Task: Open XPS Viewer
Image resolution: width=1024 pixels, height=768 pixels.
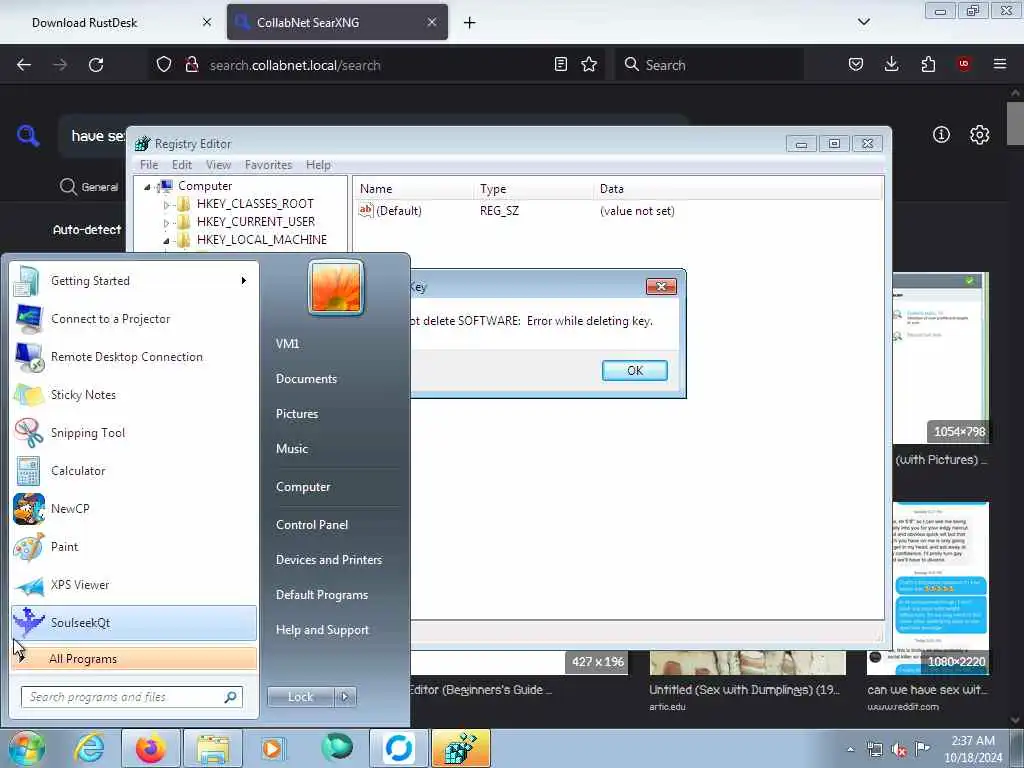Action: (134, 584)
